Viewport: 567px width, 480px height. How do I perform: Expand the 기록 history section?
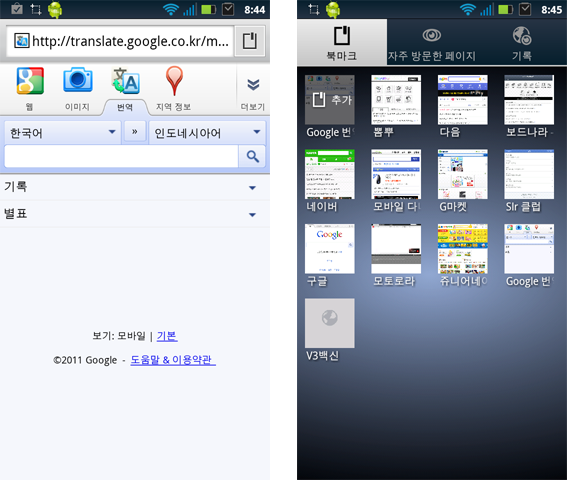pos(135,187)
